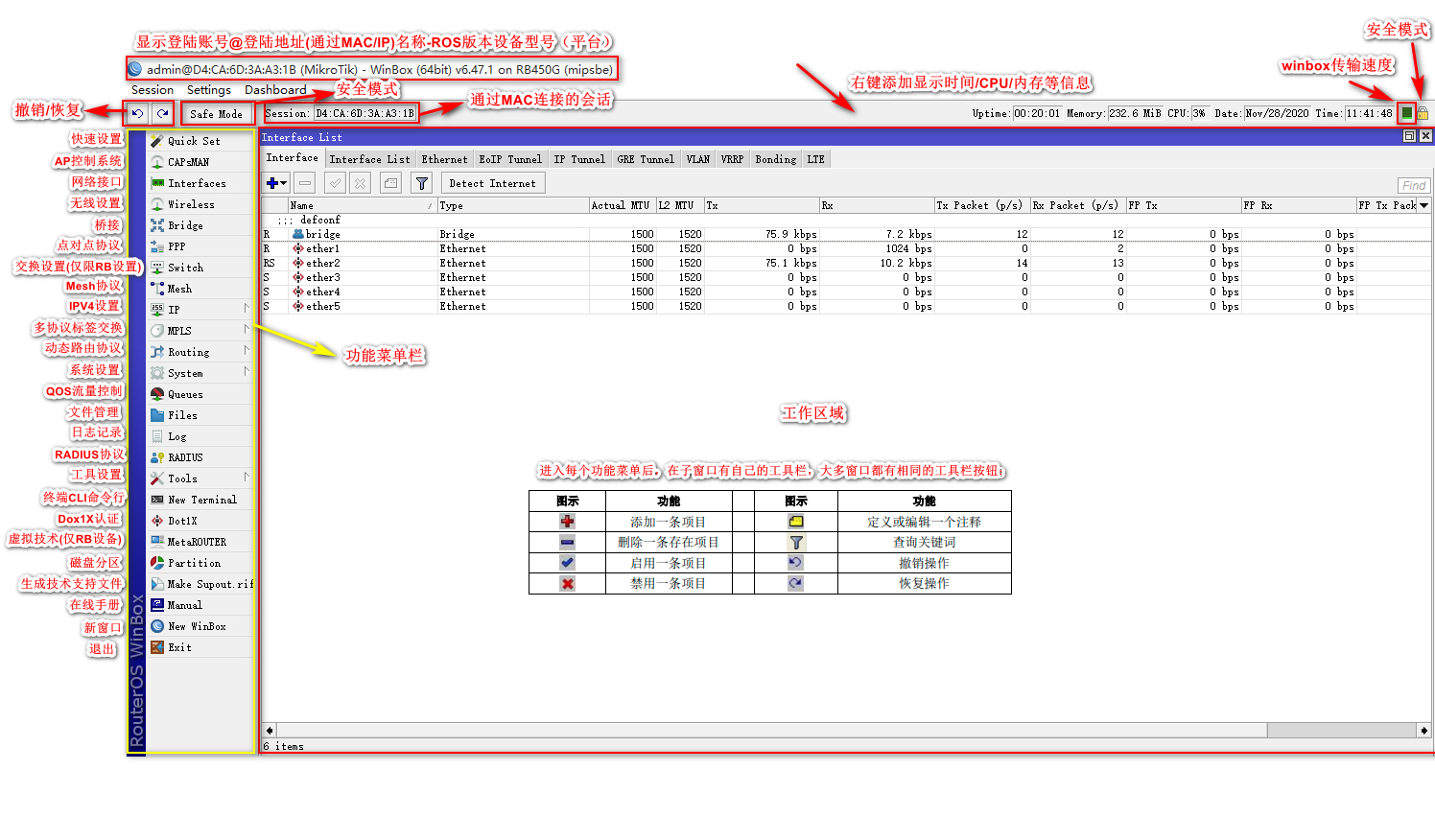Click the Find search field
The image size is (1435, 840).
point(1413,185)
